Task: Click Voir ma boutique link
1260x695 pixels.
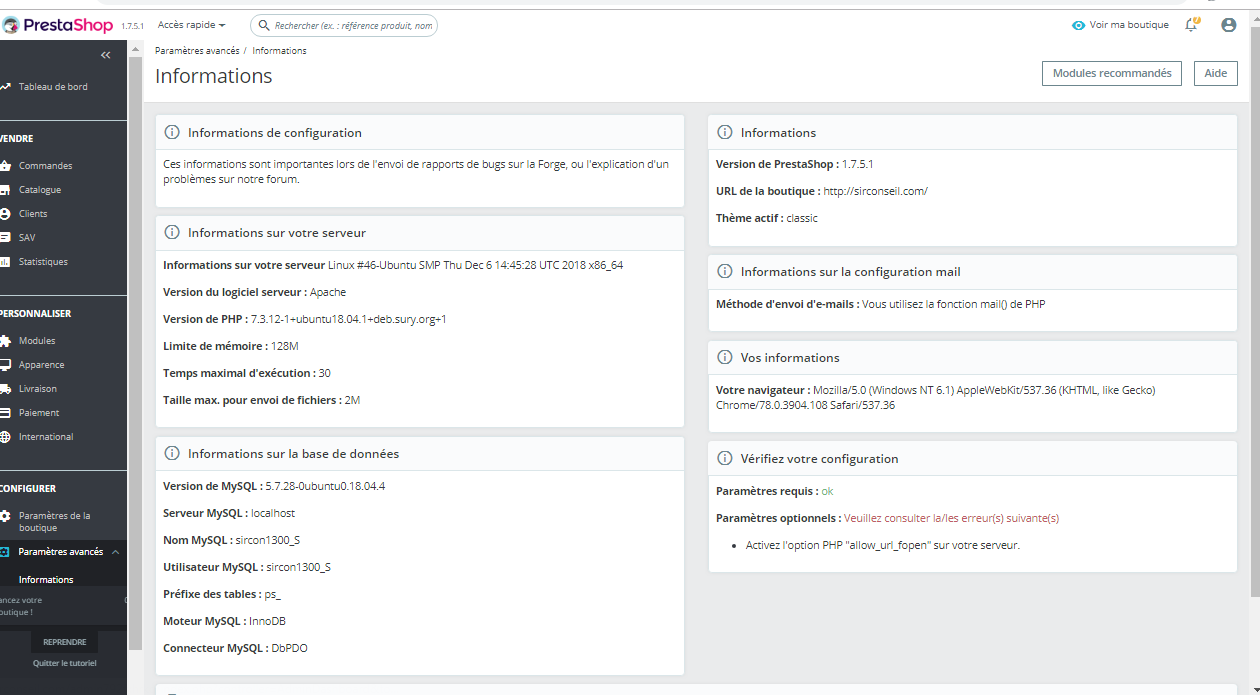Action: pos(1129,25)
